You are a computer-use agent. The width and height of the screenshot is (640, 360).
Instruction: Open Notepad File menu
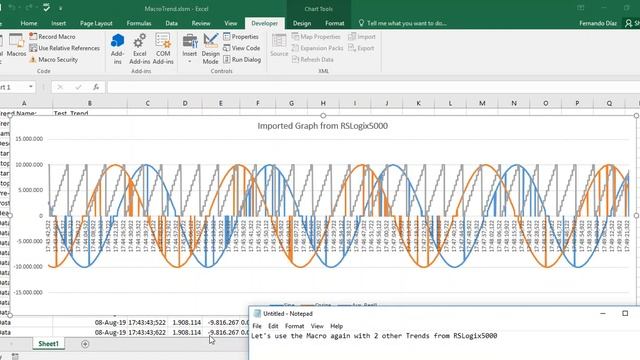(257, 326)
